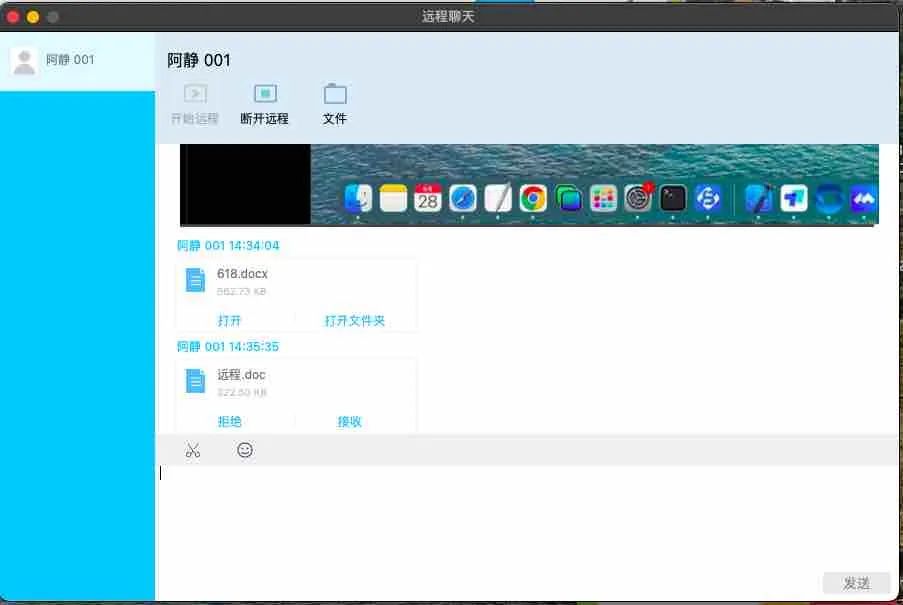The height and width of the screenshot is (605, 903).
Task: Click the 618.docx file icon
Action: tap(195, 281)
